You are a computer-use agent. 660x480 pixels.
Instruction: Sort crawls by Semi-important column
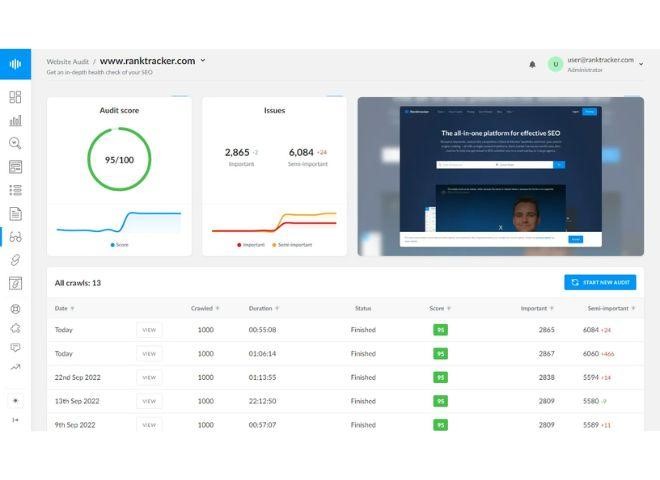[x=611, y=308]
